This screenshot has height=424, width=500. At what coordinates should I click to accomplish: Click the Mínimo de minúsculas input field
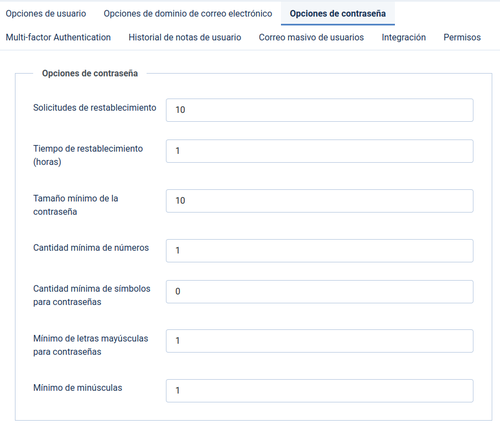coord(320,391)
